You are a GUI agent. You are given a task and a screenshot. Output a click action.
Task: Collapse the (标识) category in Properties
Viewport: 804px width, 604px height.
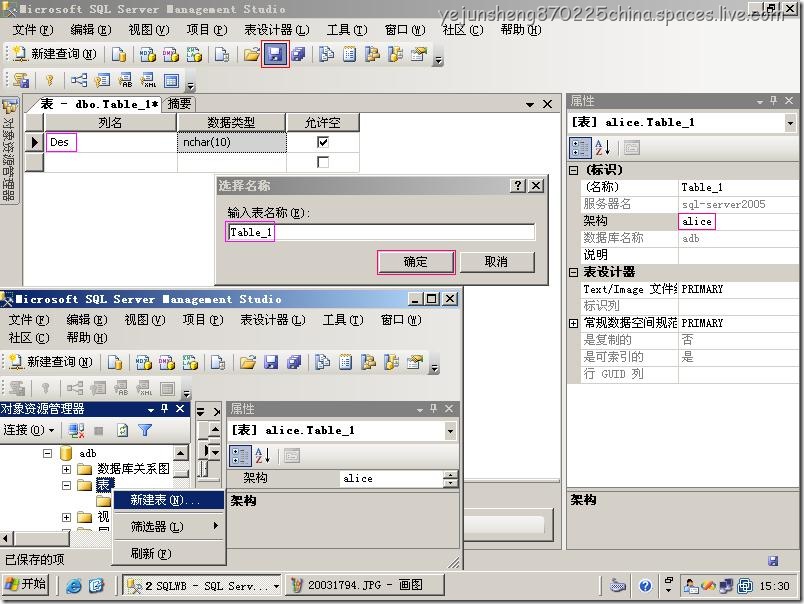[x=574, y=170]
